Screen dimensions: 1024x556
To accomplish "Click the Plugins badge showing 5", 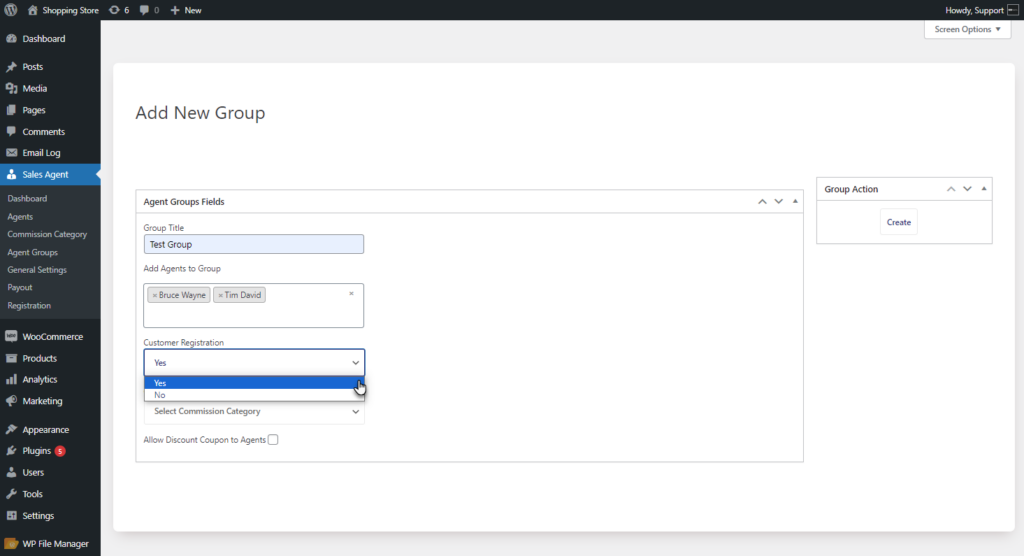I will (60, 451).
